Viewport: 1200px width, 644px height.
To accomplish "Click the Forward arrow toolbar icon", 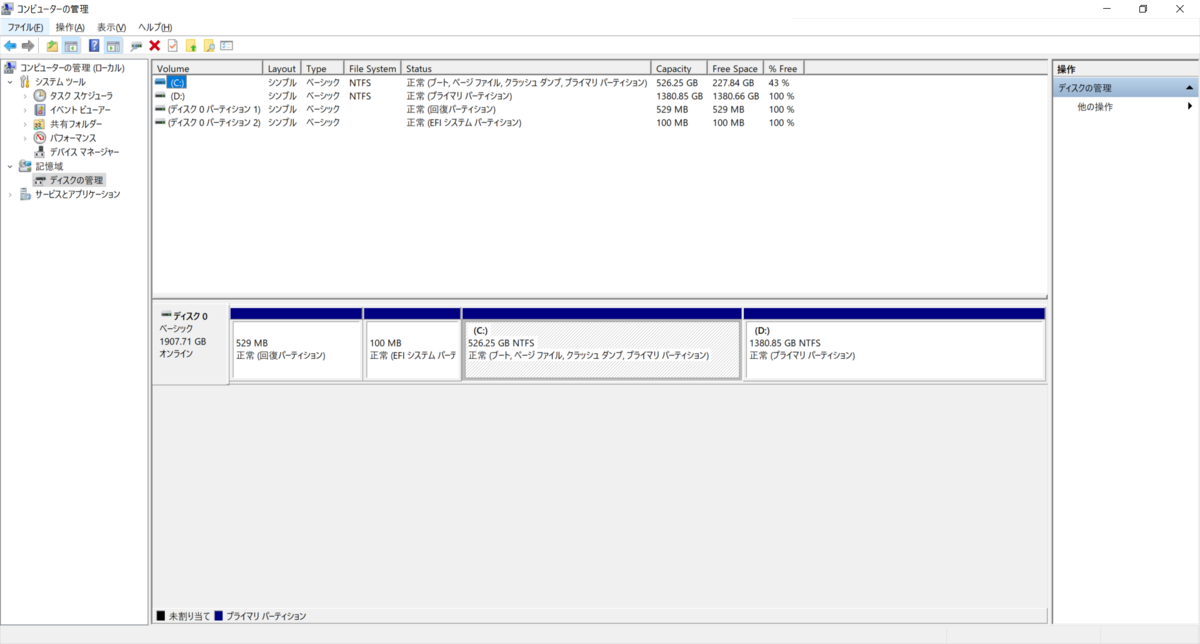I will click(x=28, y=46).
